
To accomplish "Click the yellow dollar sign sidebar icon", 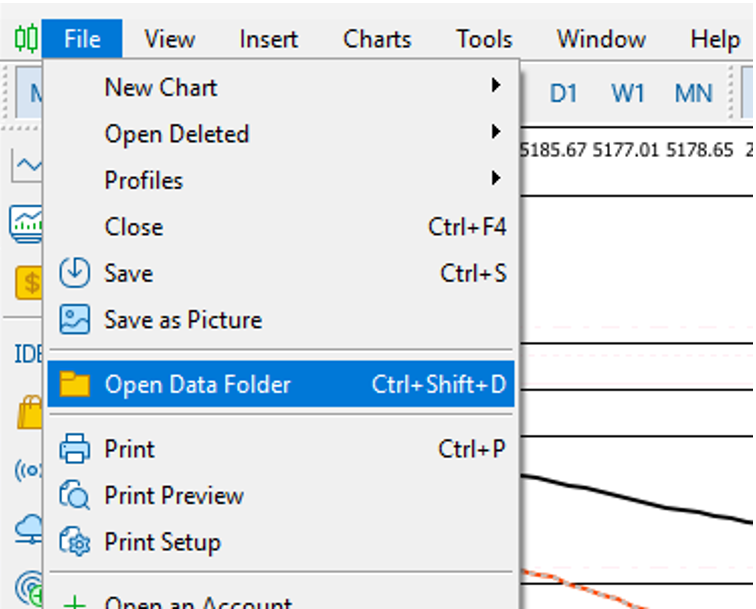I will (x=29, y=283).
